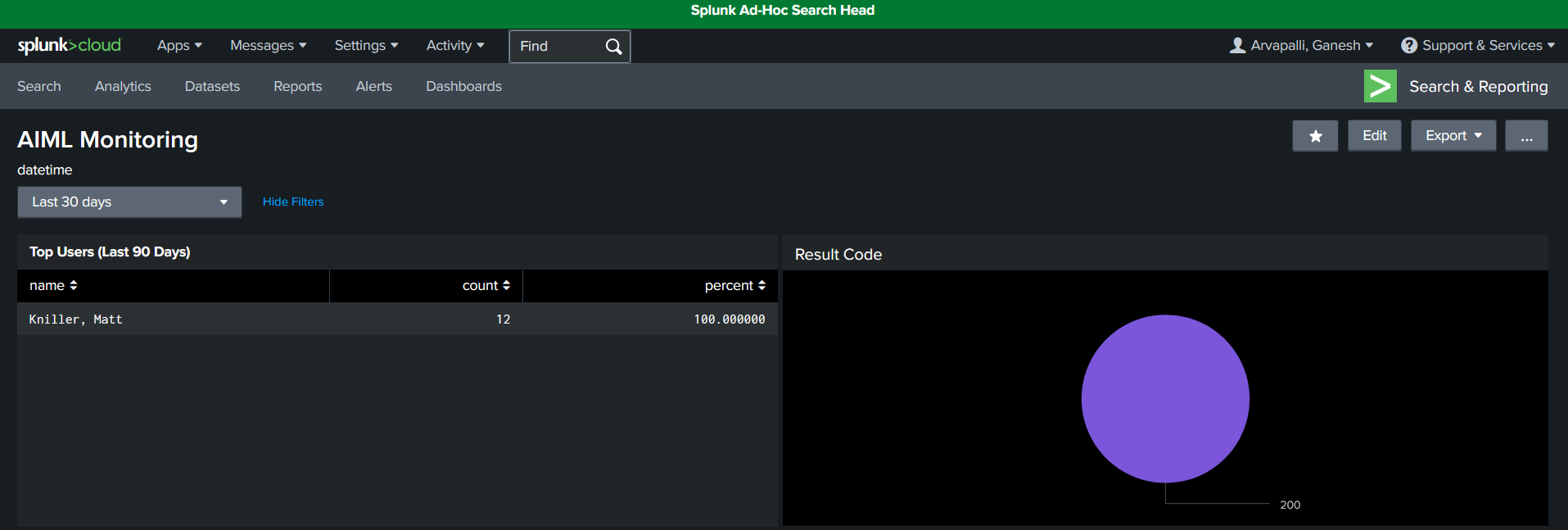Viewport: 1568px width, 530px height.
Task: Click the Support & Services question mark icon
Action: 1408,45
